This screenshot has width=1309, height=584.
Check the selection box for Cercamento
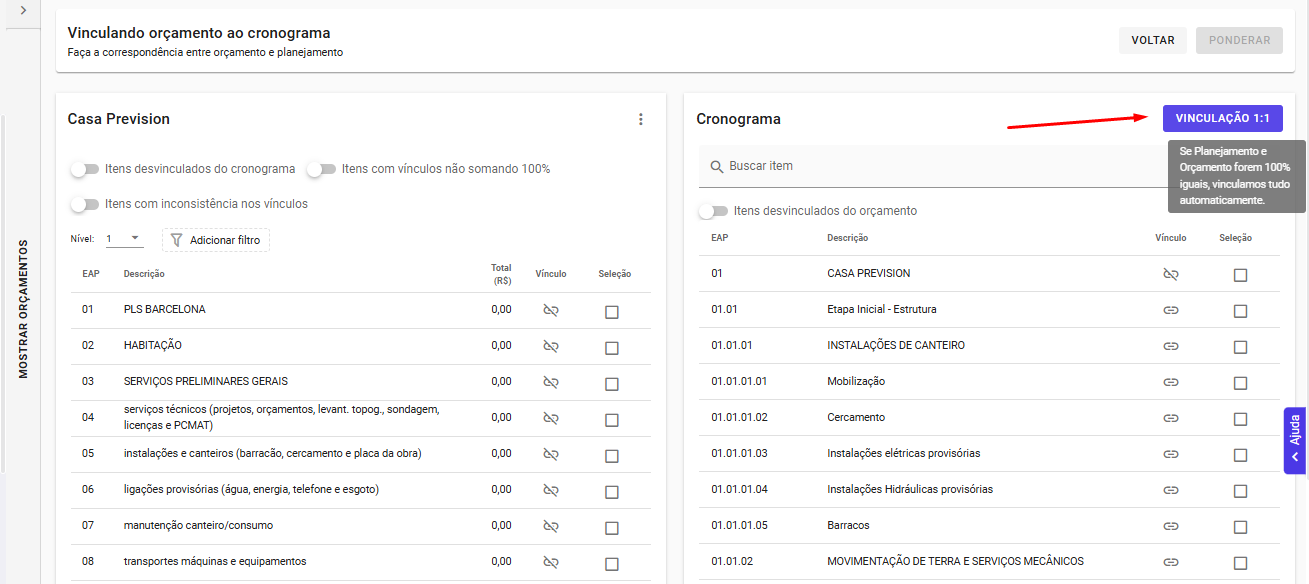pos(1240,419)
